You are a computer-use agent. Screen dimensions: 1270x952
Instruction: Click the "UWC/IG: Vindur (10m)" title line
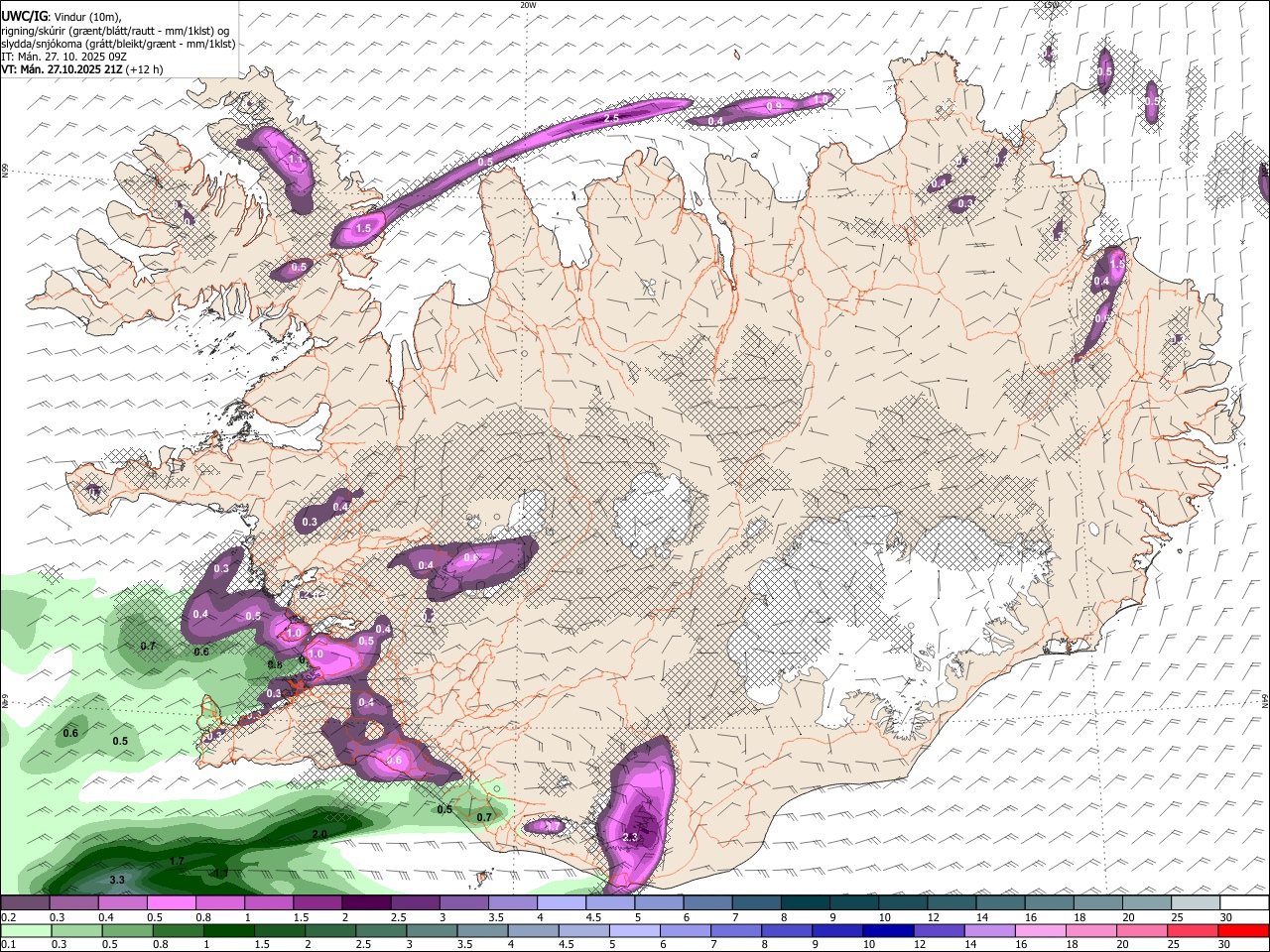click(x=62, y=16)
